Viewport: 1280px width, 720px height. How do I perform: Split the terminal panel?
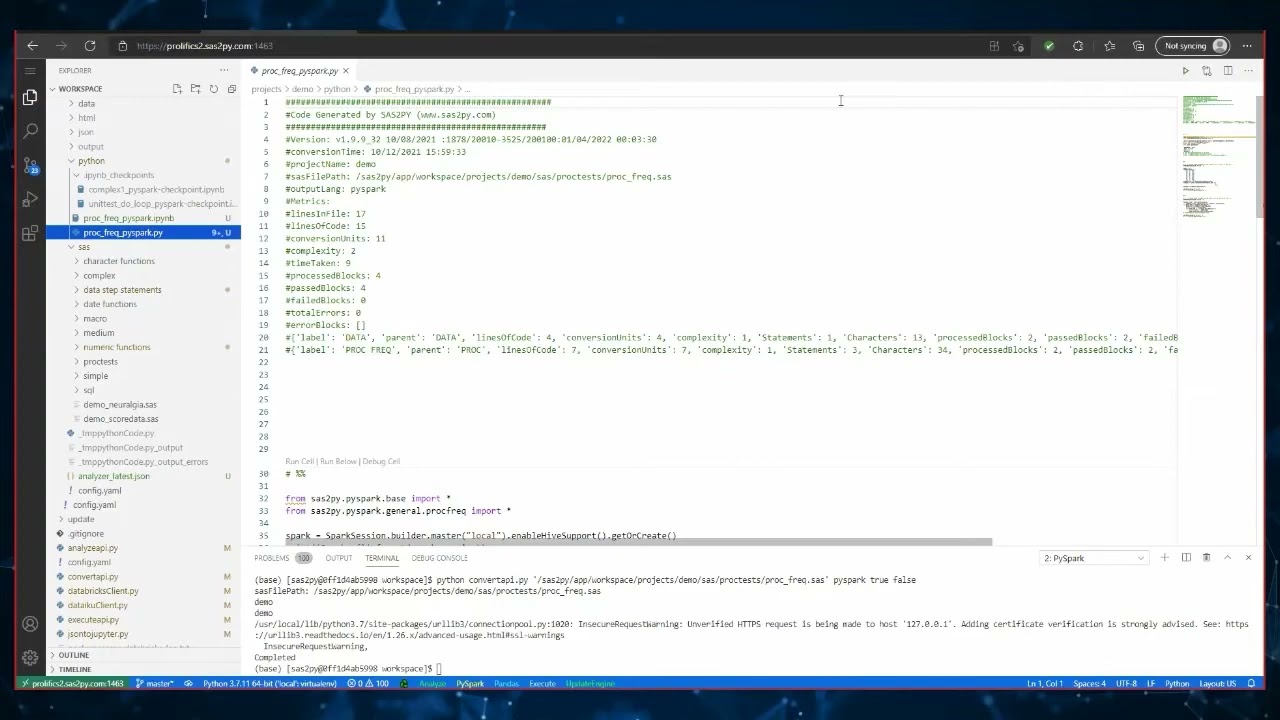[1186, 557]
